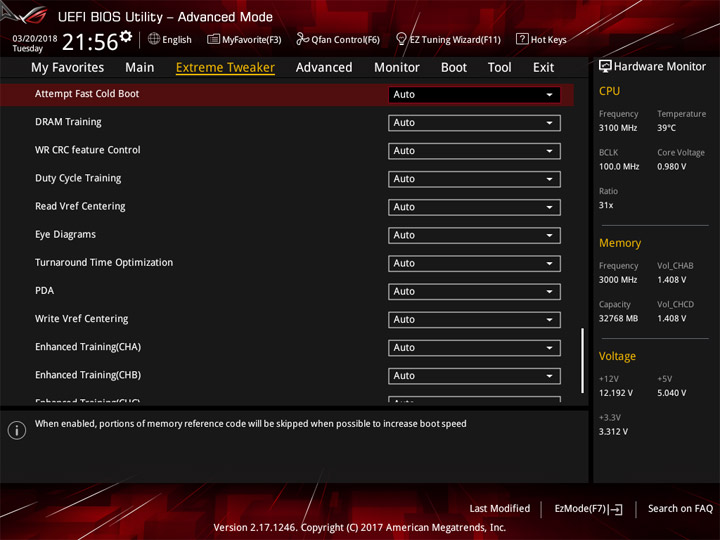Click the EZ Tuning Wizard lightbulb icon
Screen dimensions: 720x540
(x=401, y=39)
